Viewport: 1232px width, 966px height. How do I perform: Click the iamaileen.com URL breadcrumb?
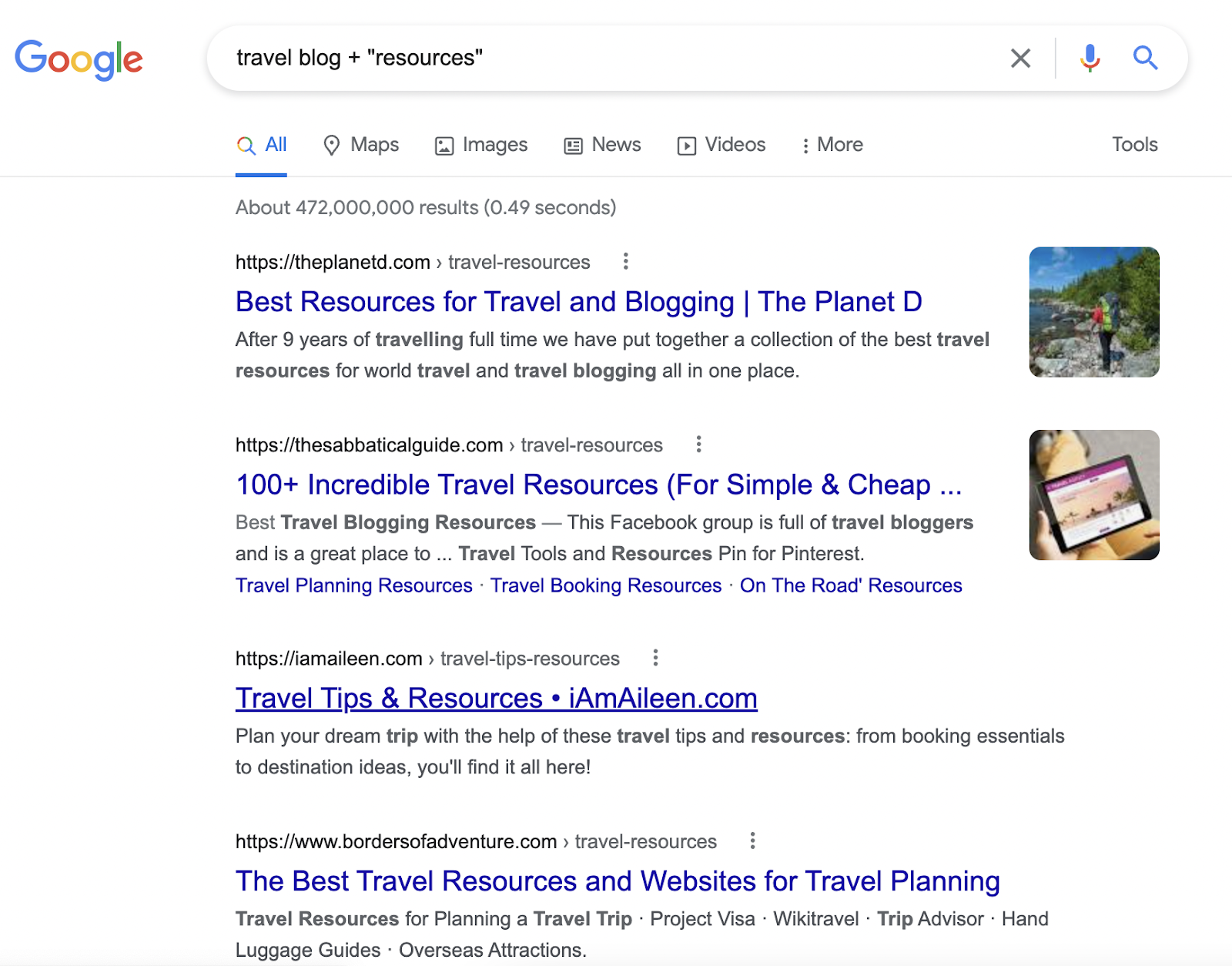427,659
